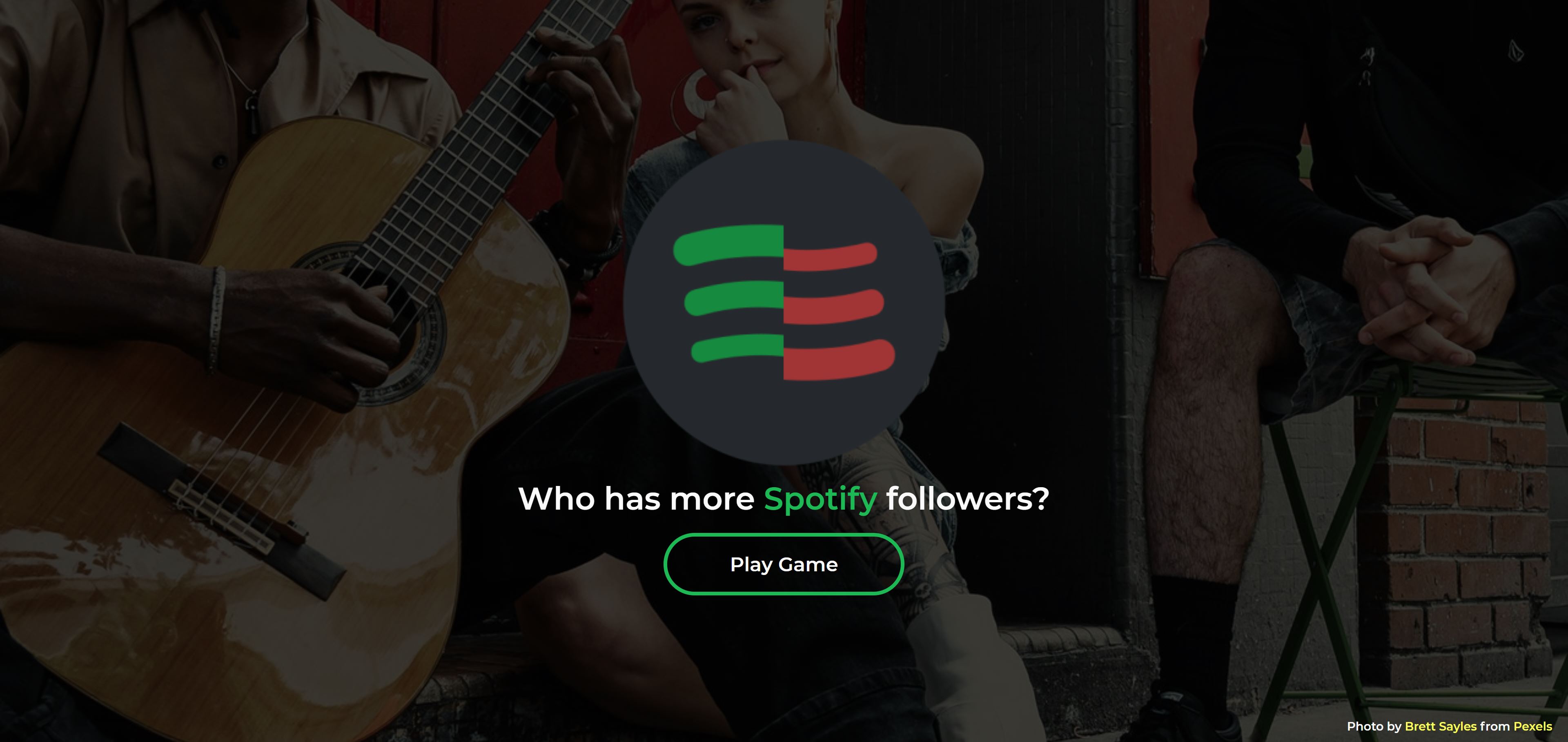Click the word from in the photo credit
The image size is (1568, 742).
click(1495, 726)
